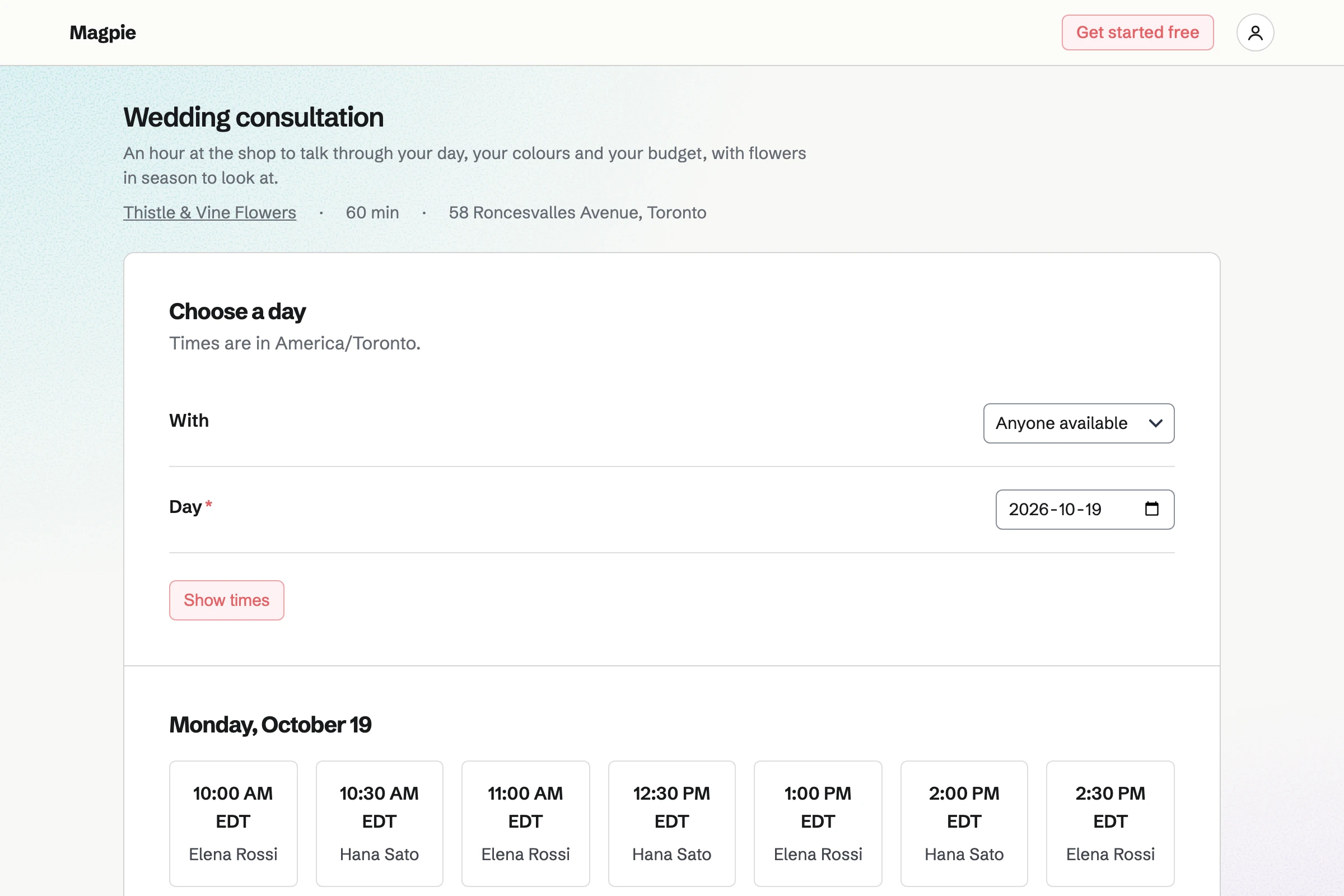
Task: Open the Thistle & Vine Flowers link
Action: point(209,213)
